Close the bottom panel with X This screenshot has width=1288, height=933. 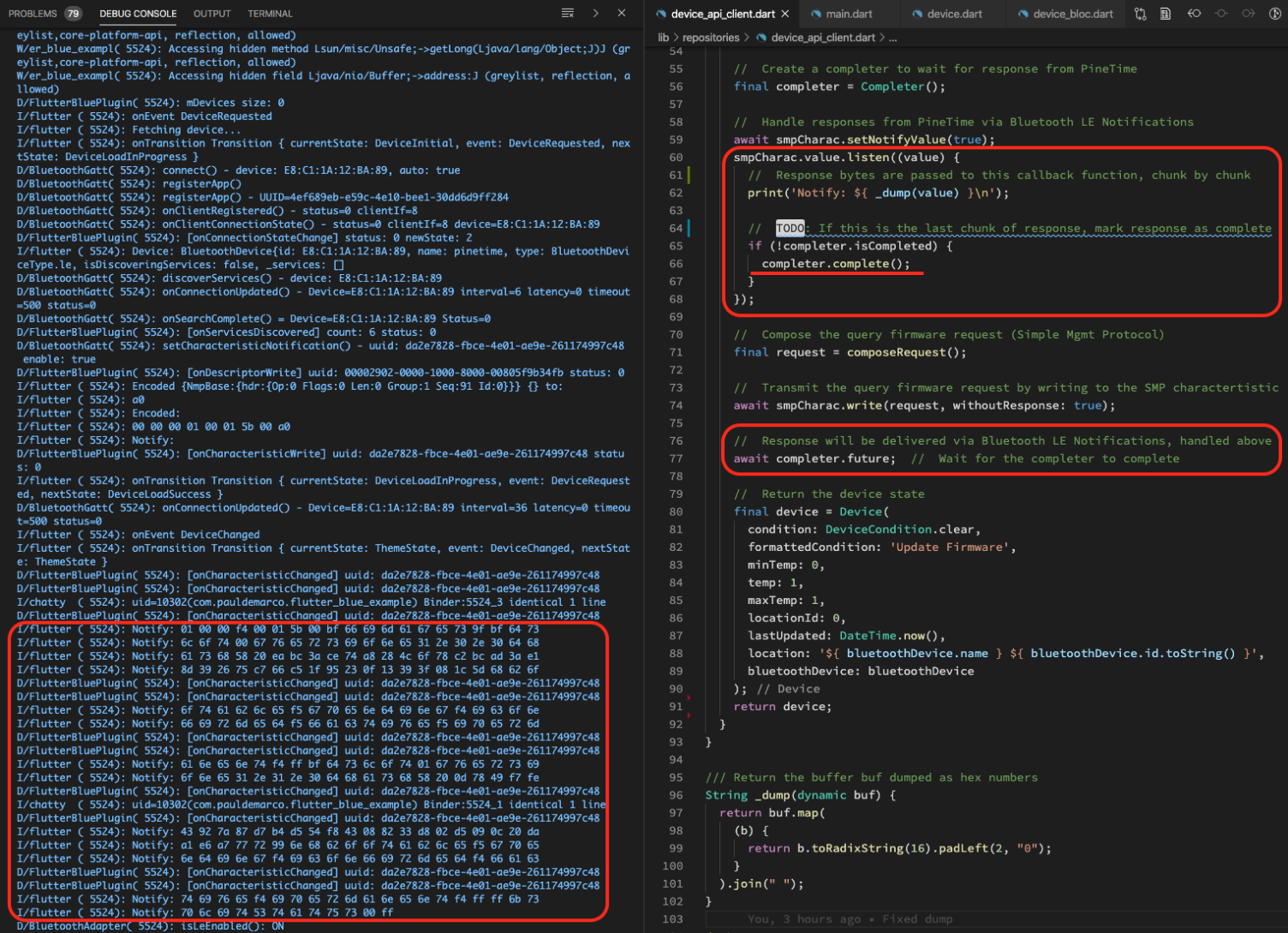click(x=622, y=14)
